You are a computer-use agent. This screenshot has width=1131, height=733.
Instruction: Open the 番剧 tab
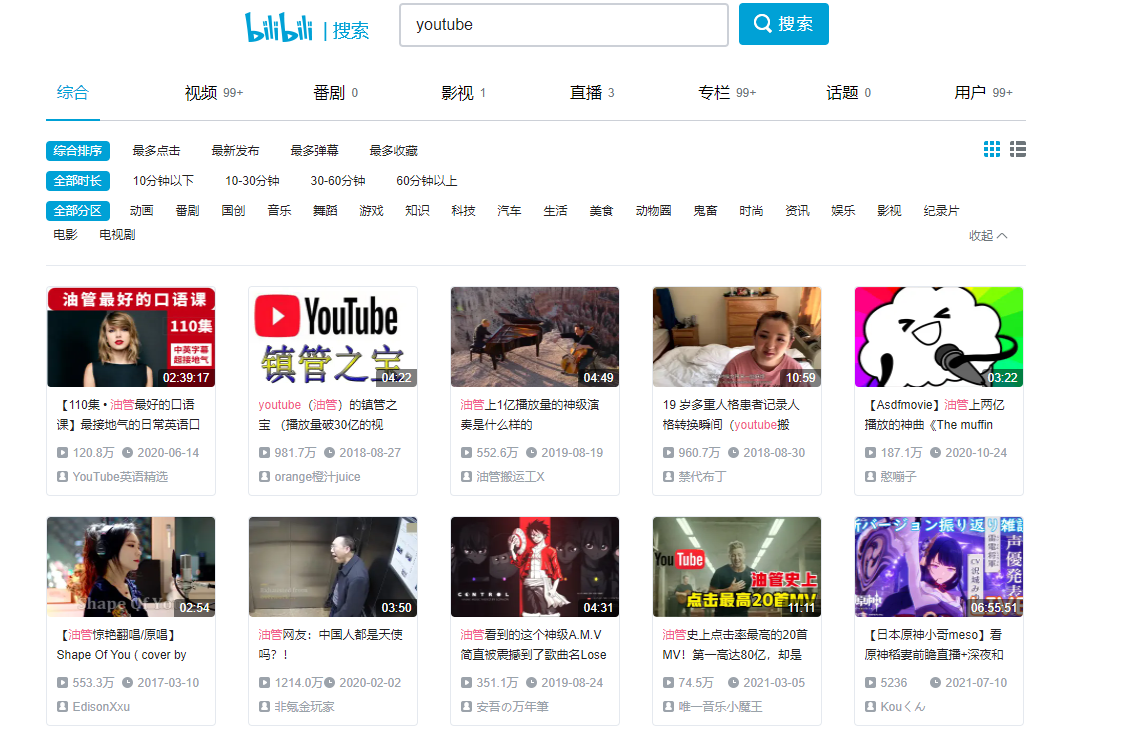pyautogui.click(x=335, y=92)
